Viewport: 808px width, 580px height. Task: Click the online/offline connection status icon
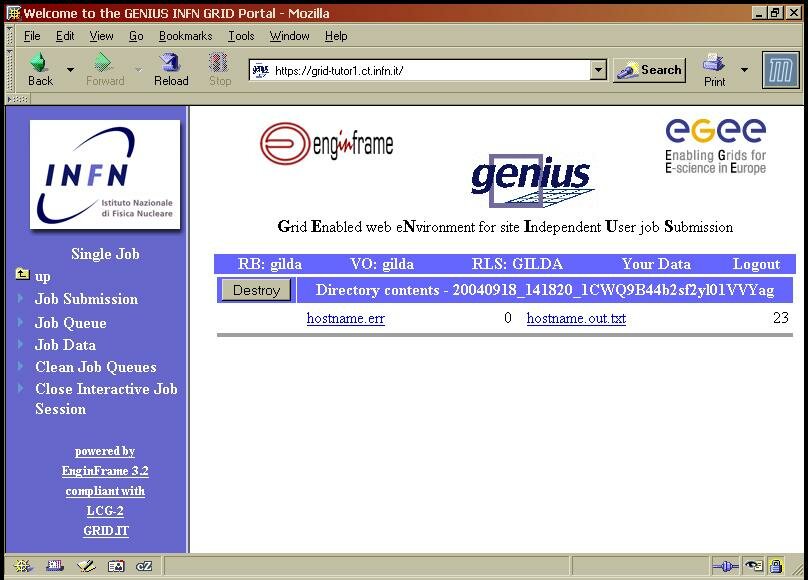(x=725, y=567)
